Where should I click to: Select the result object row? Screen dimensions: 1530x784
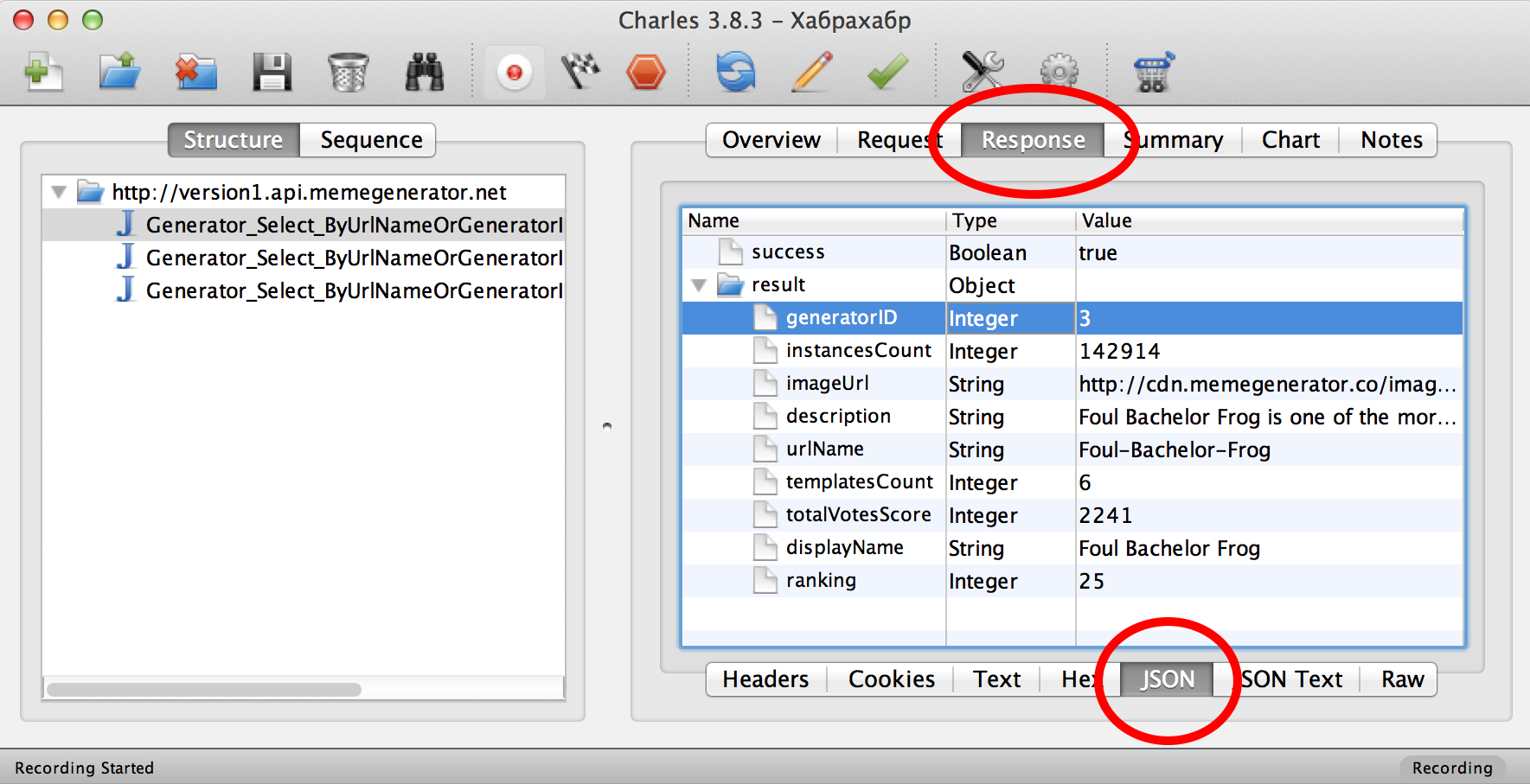(x=1072, y=285)
